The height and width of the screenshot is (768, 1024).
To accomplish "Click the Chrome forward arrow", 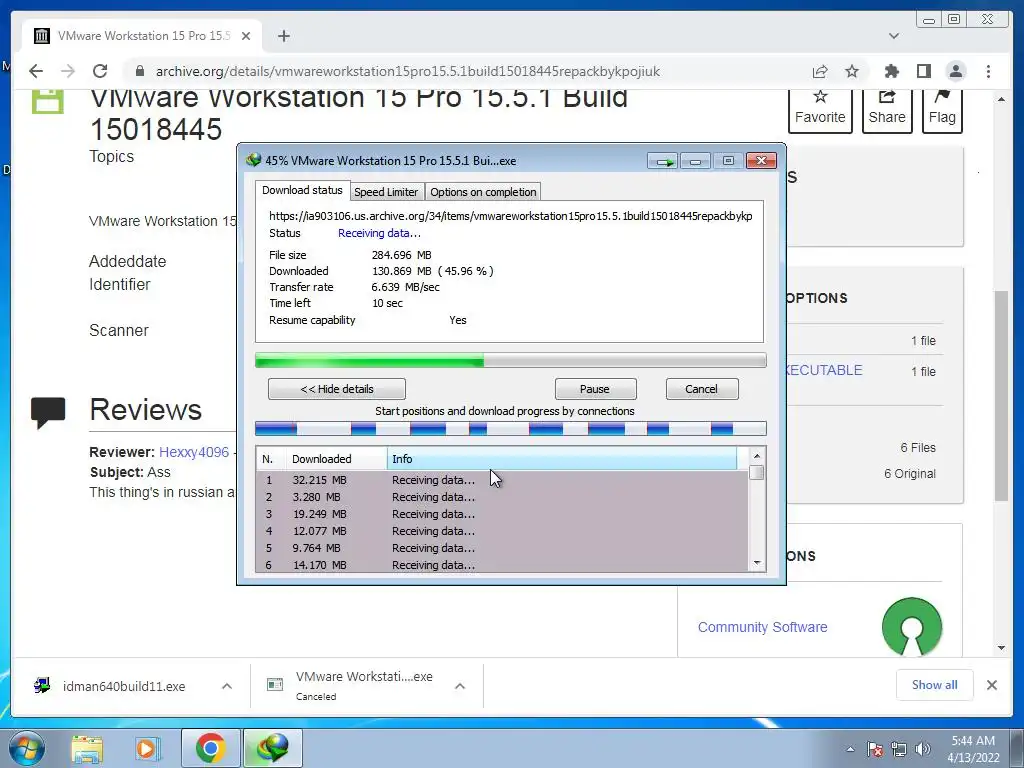I will [68, 71].
